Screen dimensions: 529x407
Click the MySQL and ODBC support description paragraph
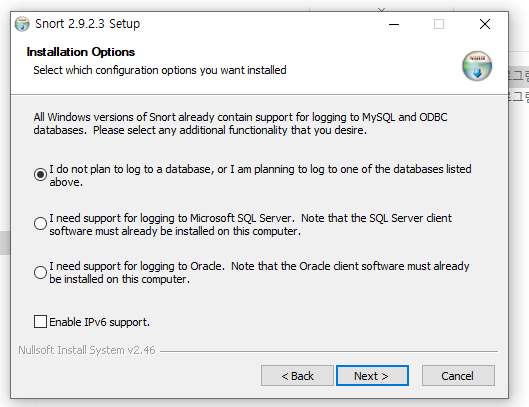pyautogui.click(x=240, y=124)
